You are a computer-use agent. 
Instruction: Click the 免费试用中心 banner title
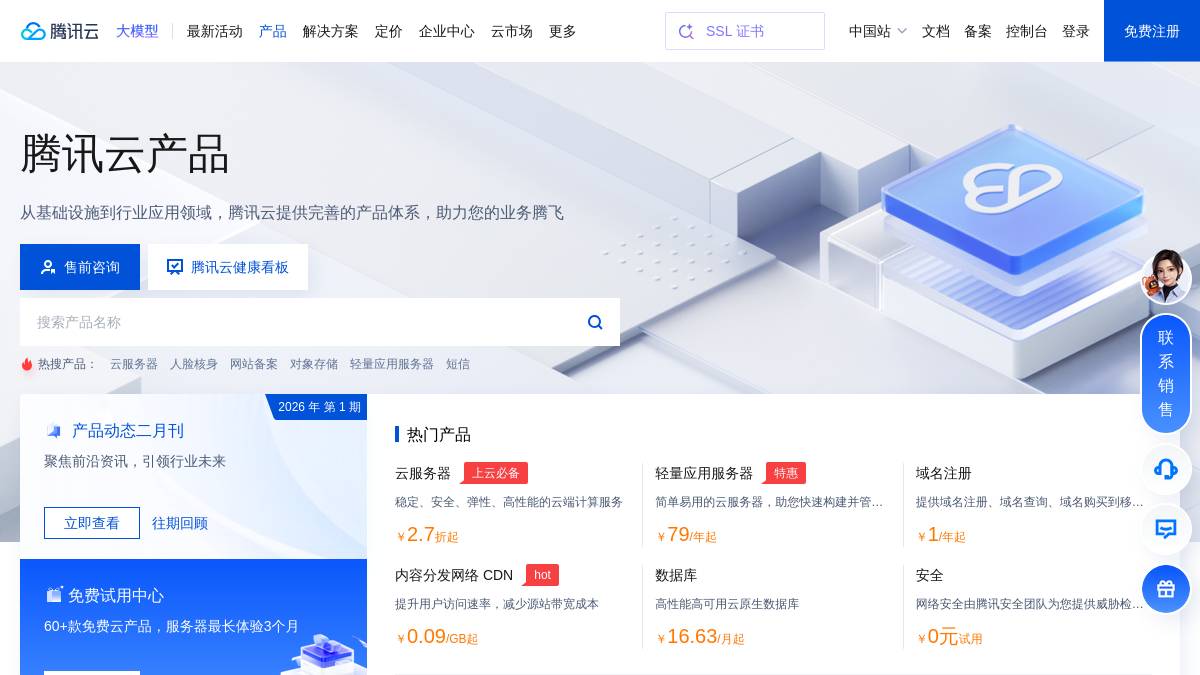pyautogui.click(x=116, y=595)
